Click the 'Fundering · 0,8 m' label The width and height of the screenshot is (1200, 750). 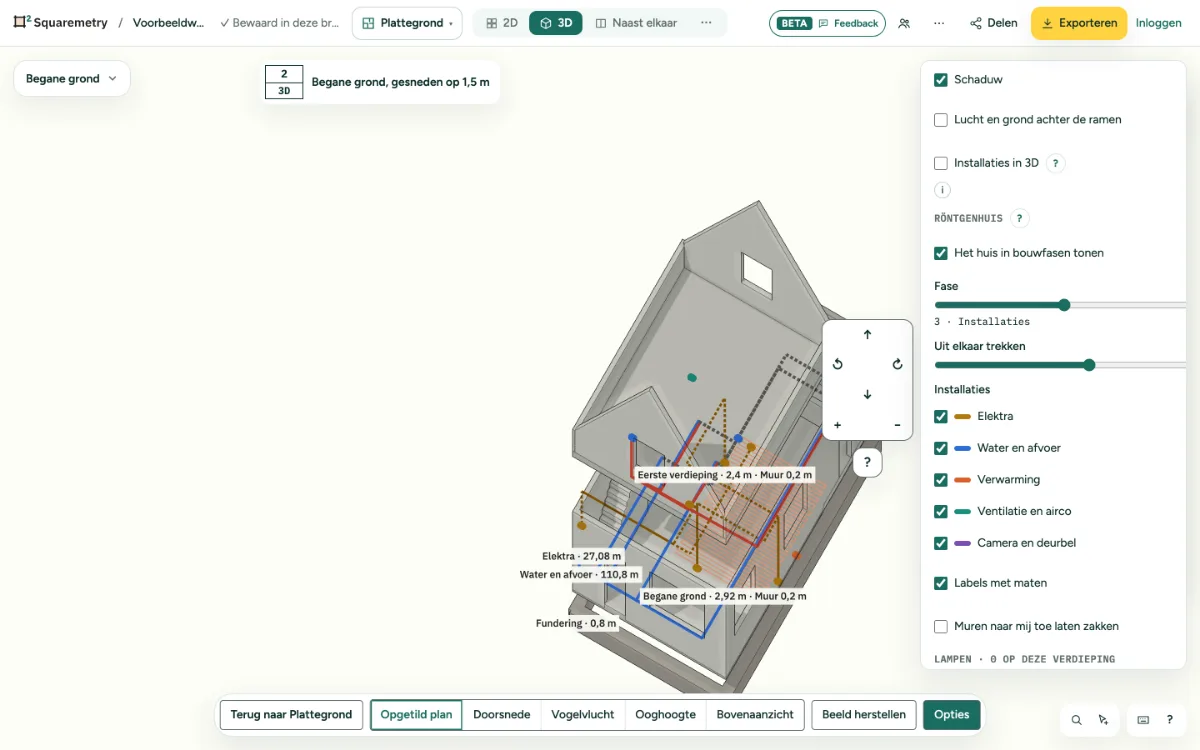[x=576, y=623]
